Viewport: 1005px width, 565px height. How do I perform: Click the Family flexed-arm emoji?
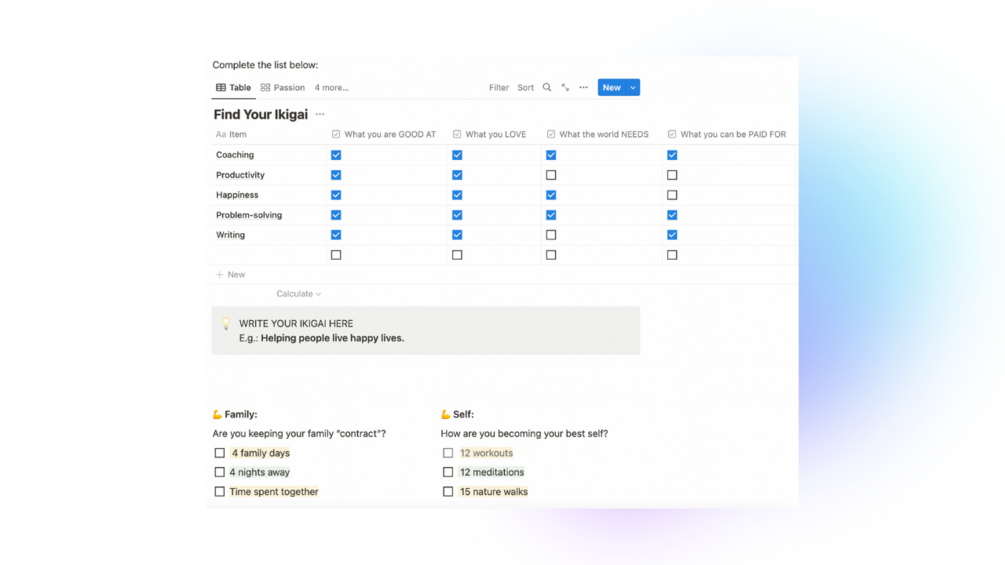(217, 414)
